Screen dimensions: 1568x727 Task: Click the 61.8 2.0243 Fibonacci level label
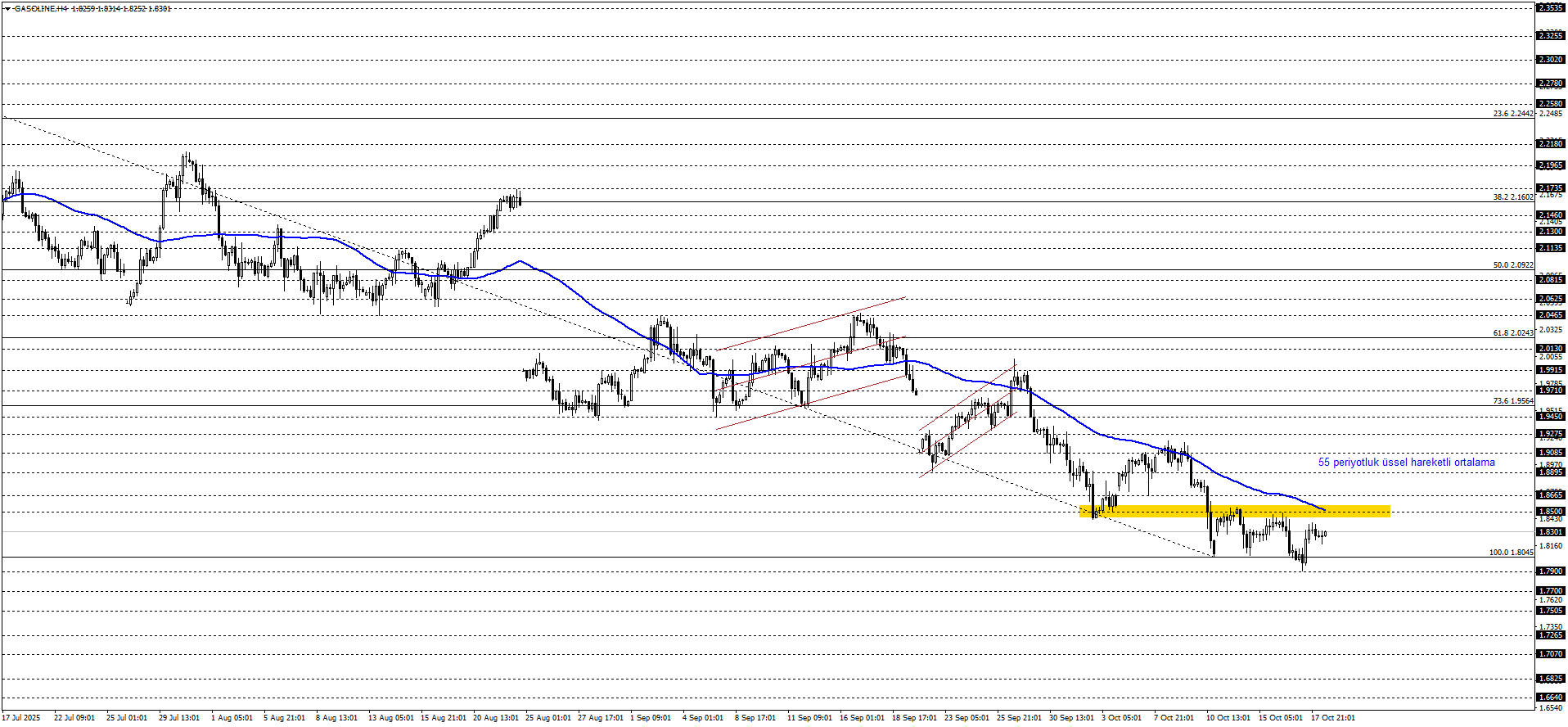(x=1512, y=333)
